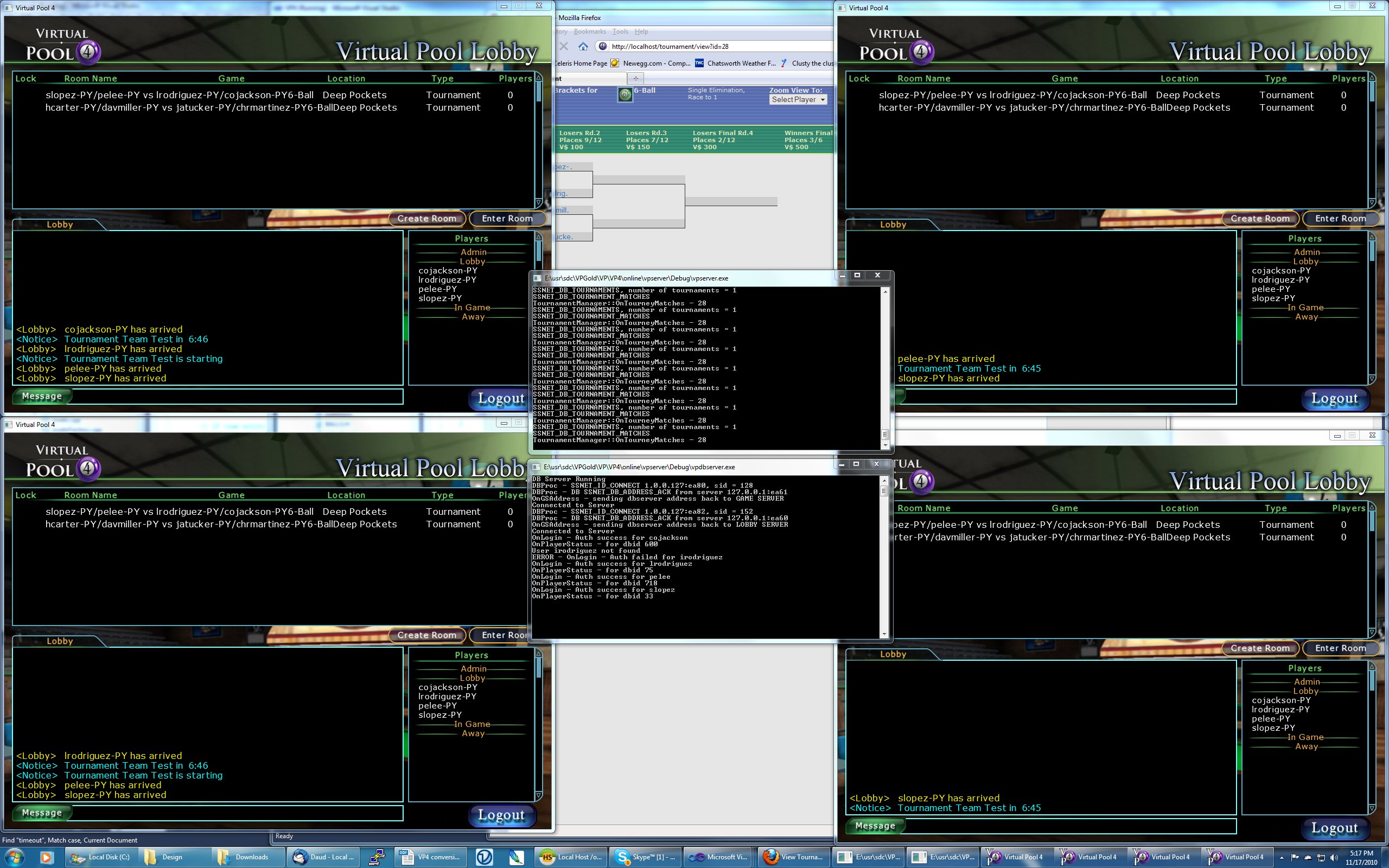The width and height of the screenshot is (1389, 868).
Task: Click the Action Center flag tray icon
Action: 1295,857
